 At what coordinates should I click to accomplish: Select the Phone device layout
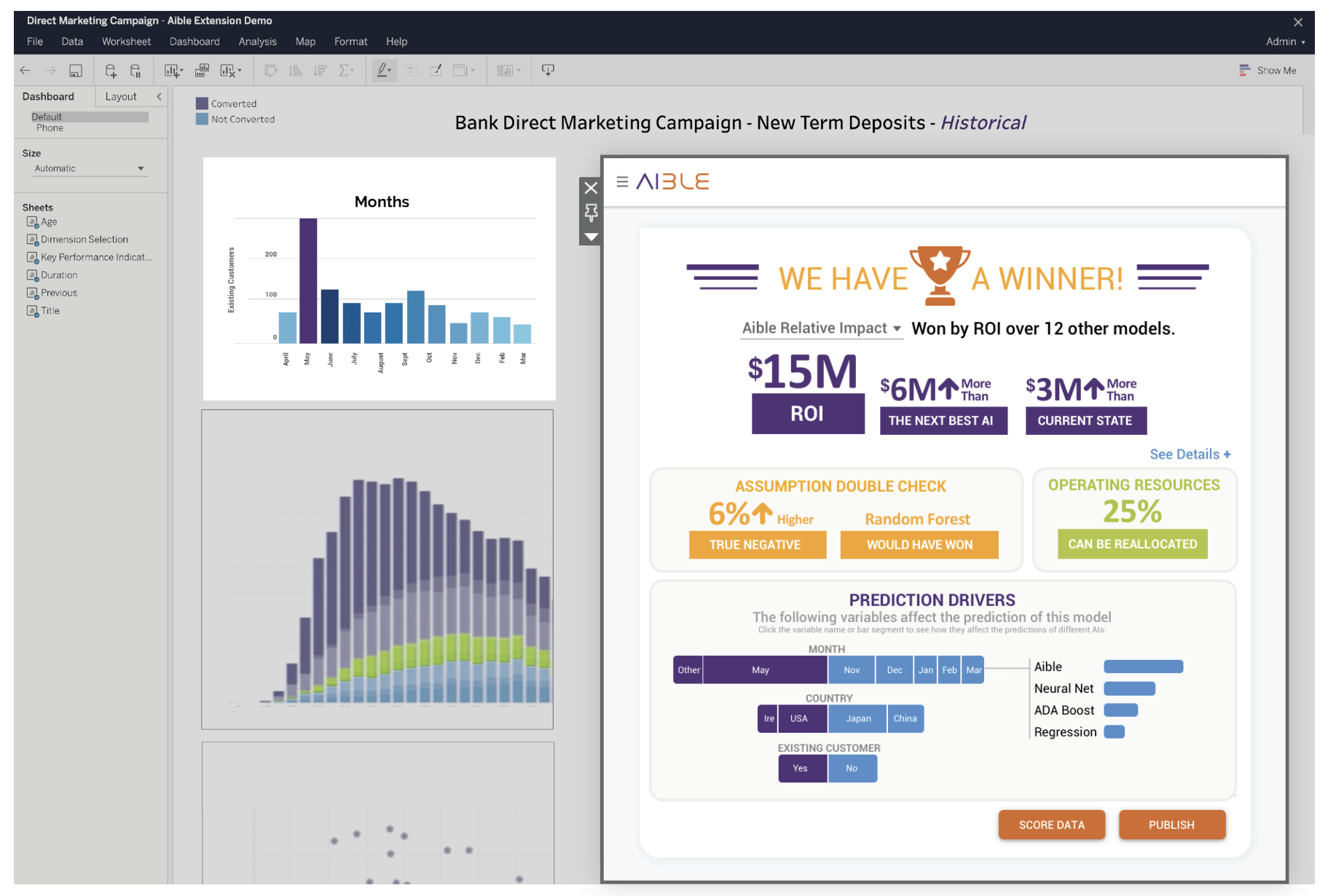tap(50, 128)
